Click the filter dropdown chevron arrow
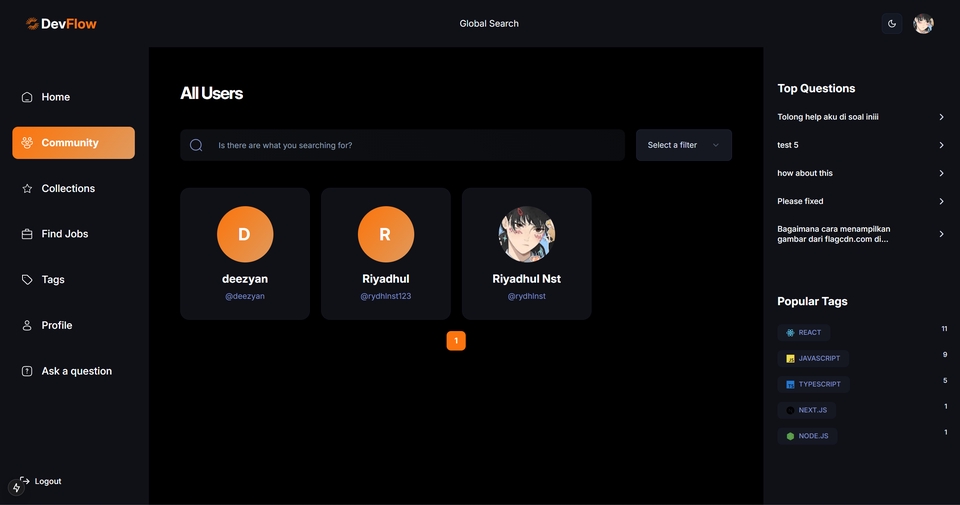The height and width of the screenshot is (505, 960). pyautogui.click(x=716, y=145)
